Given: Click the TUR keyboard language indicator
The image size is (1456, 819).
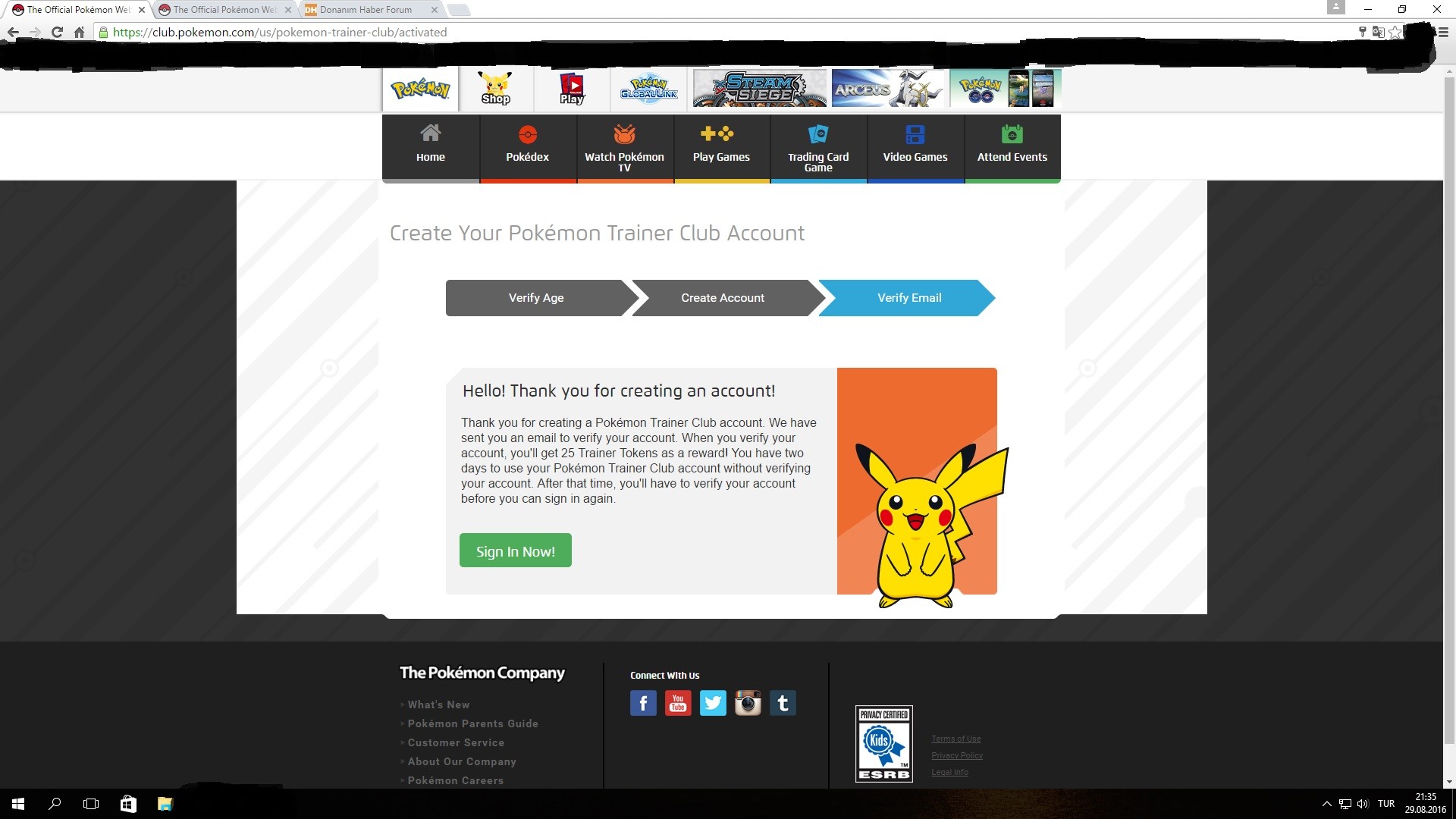Looking at the screenshot, I should point(1386,804).
